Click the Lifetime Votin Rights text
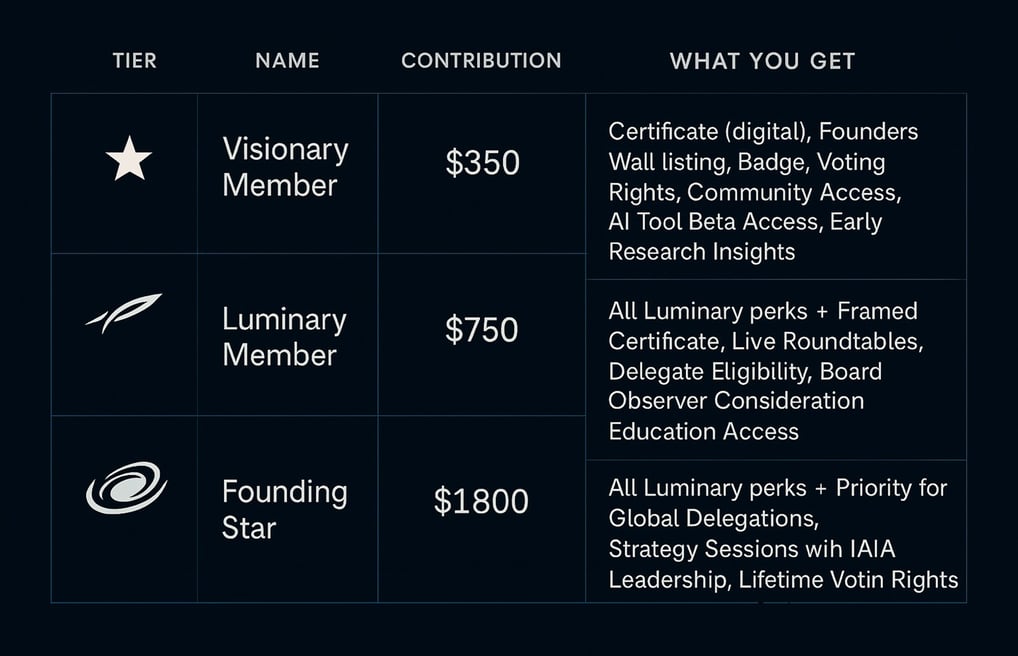The image size is (1018, 656). coord(848,579)
